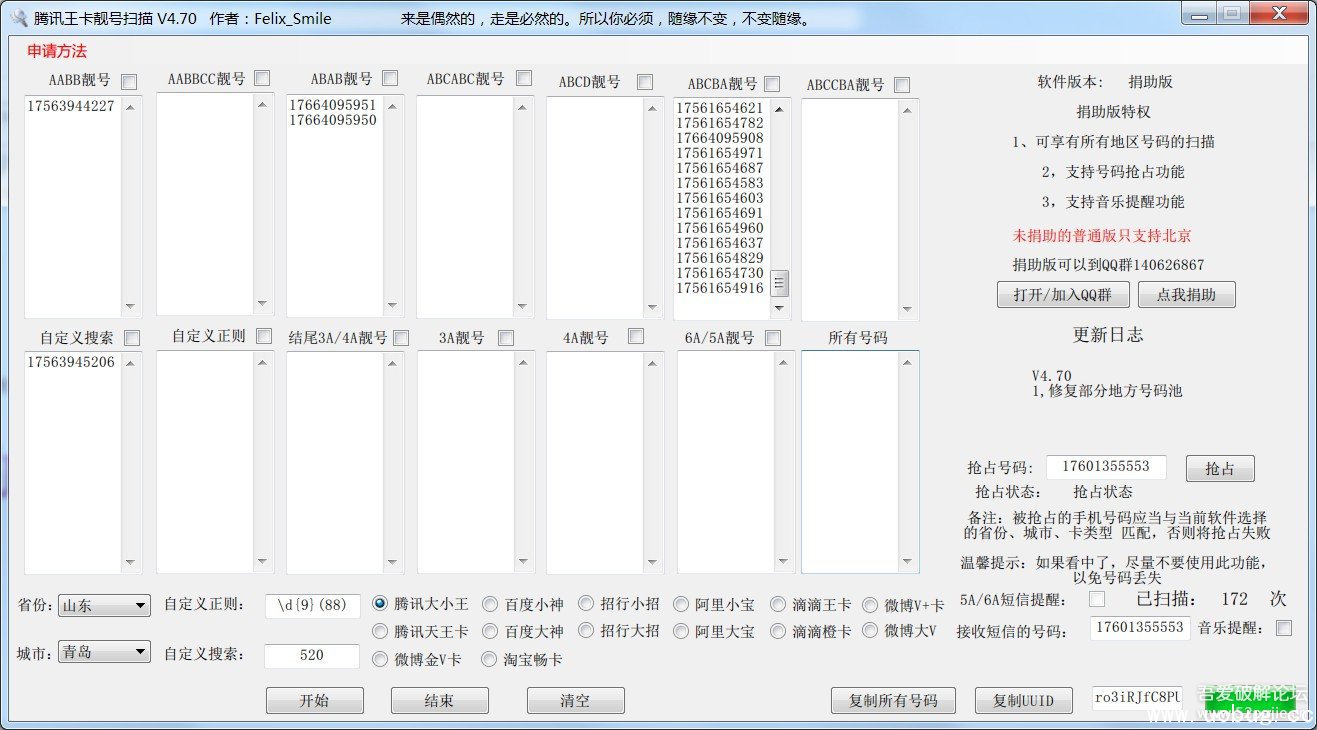Image resolution: width=1317 pixels, height=730 pixels.
Task: Select number 17664095951 in ABAB list
Action: click(333, 105)
